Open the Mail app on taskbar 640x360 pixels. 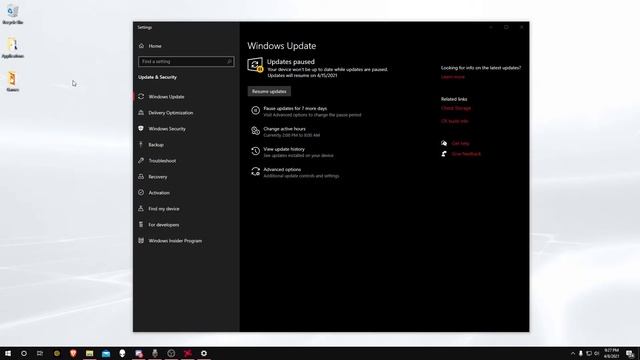[x=106, y=353]
